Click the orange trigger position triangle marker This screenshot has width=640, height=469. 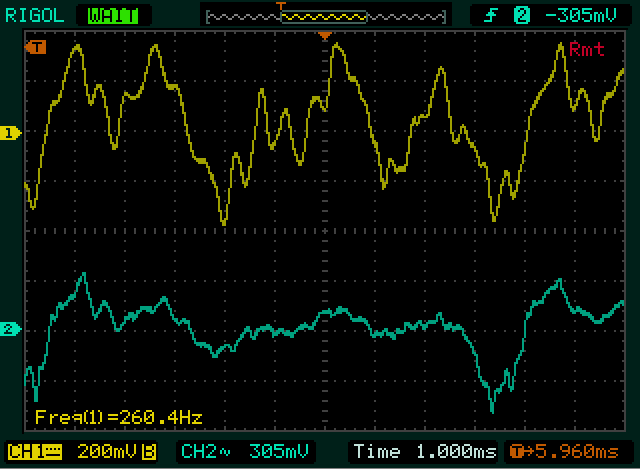click(x=324, y=37)
